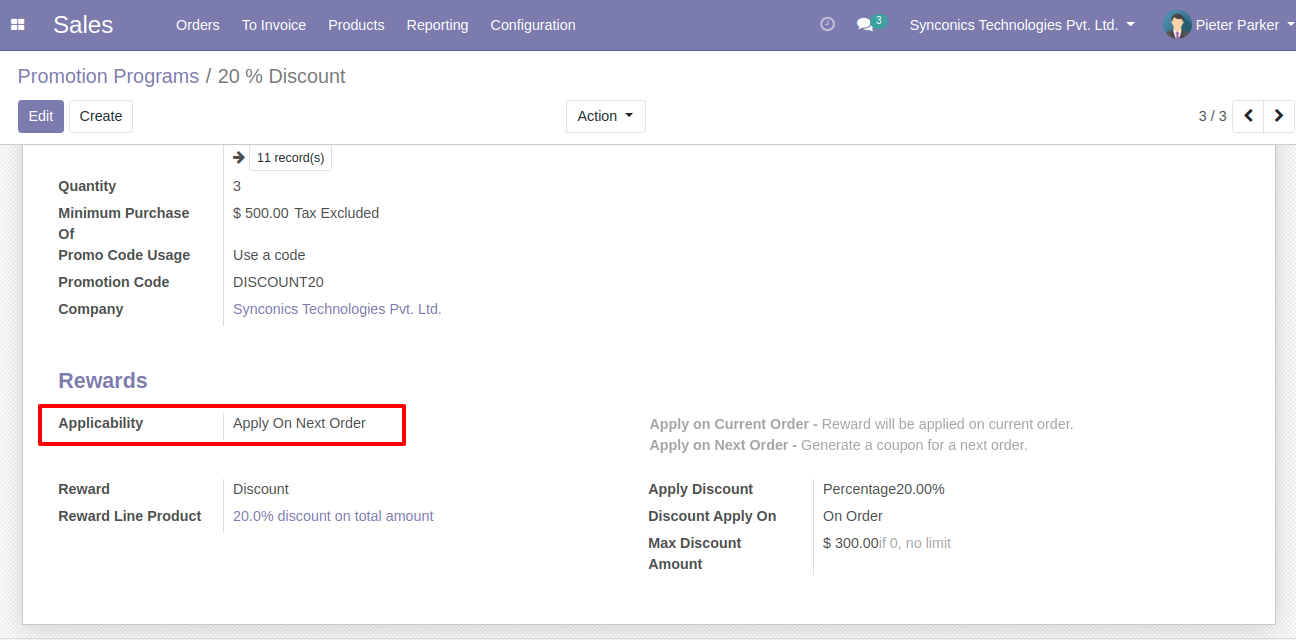
Task: Open the Configuration menu
Action: coord(532,25)
